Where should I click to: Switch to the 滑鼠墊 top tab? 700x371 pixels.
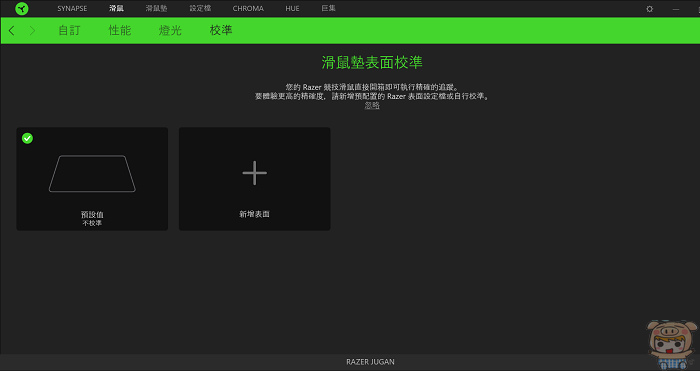156,8
